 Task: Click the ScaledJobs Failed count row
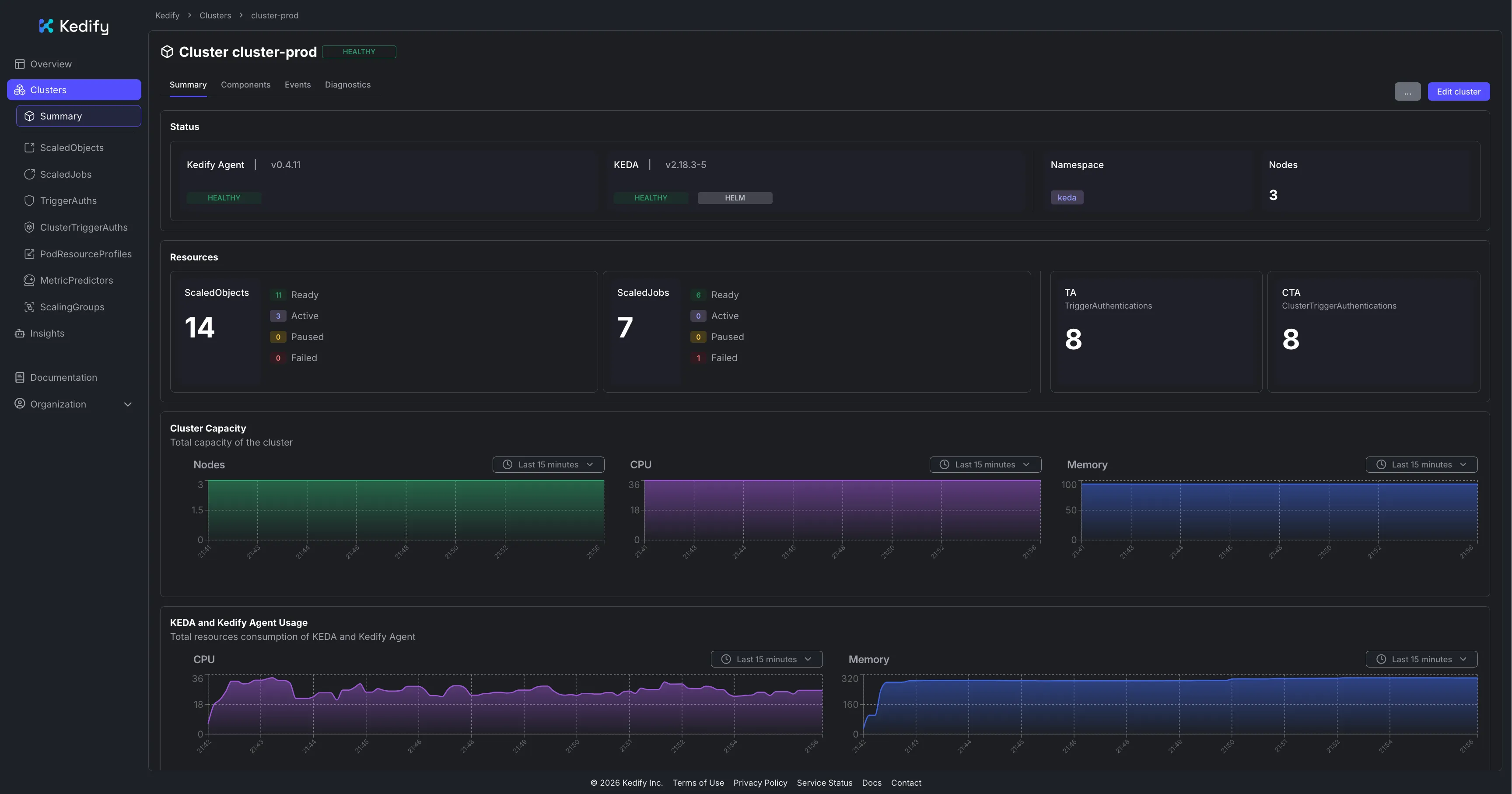[714, 358]
